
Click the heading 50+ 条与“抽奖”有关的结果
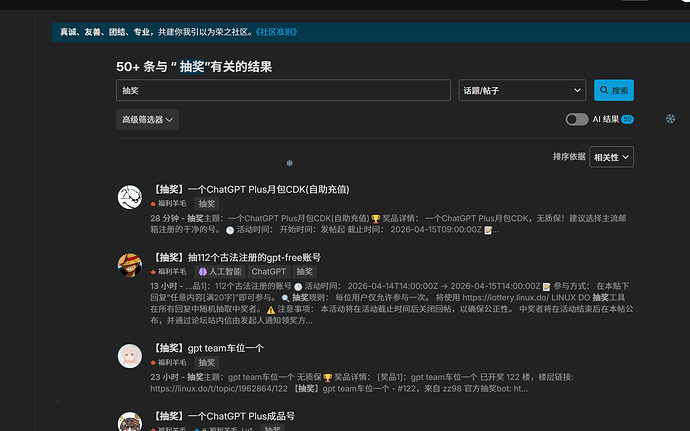click(x=194, y=67)
